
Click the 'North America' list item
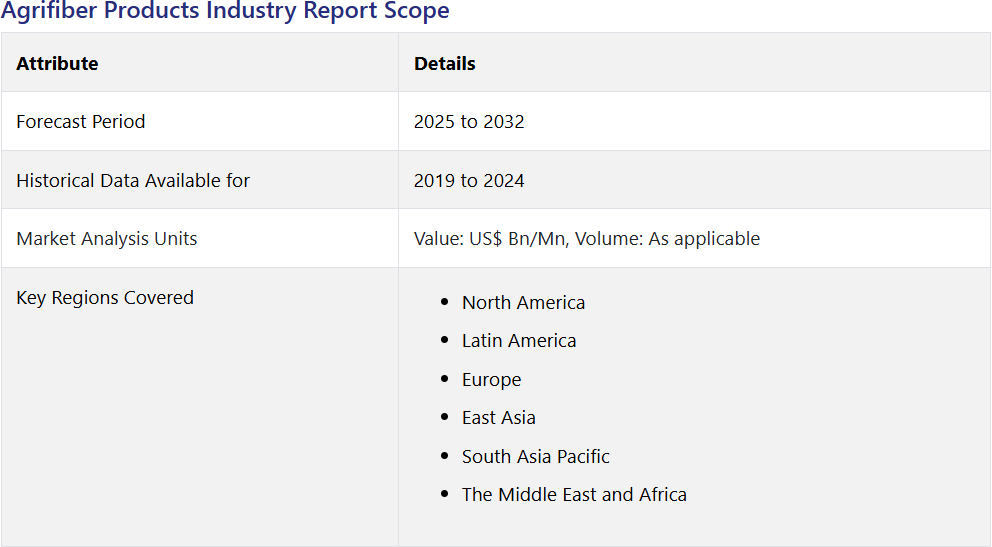coord(523,302)
